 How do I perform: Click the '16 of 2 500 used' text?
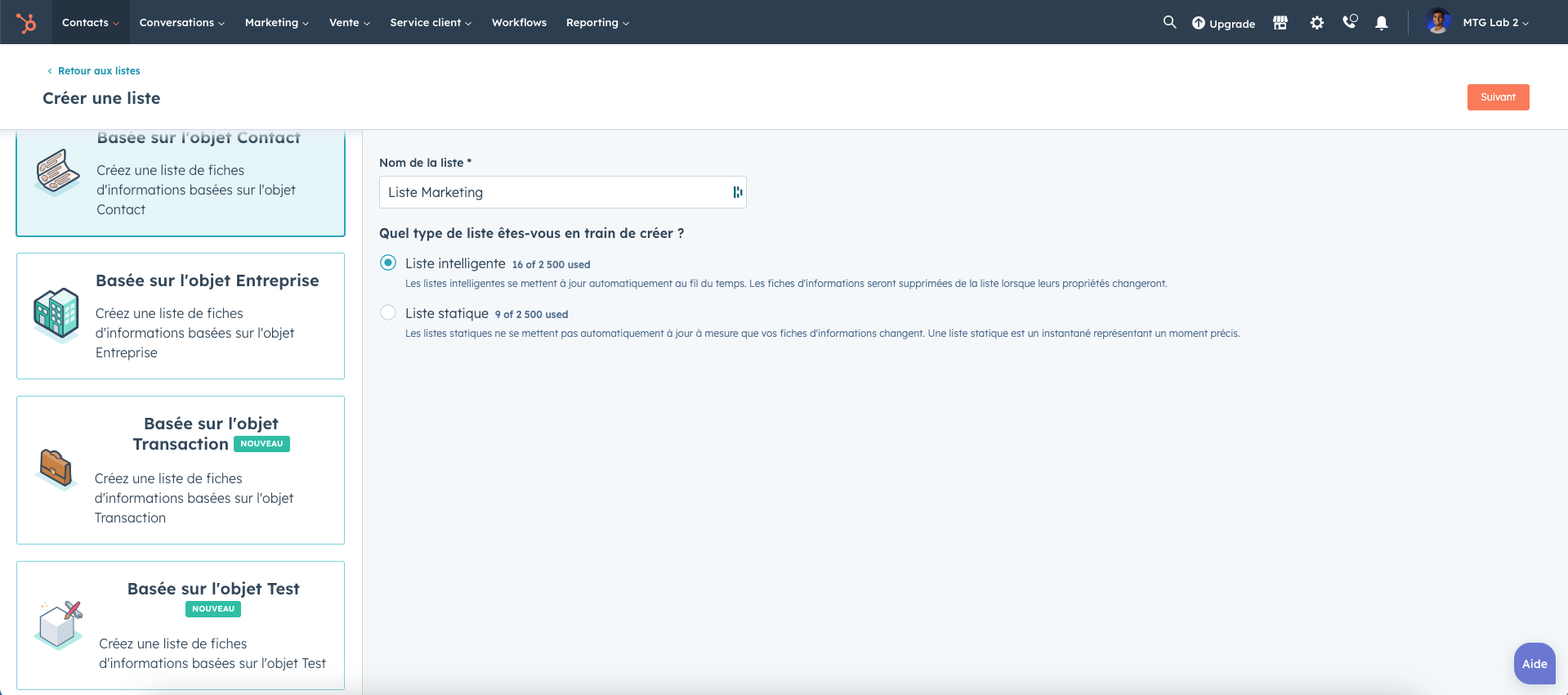552,265
